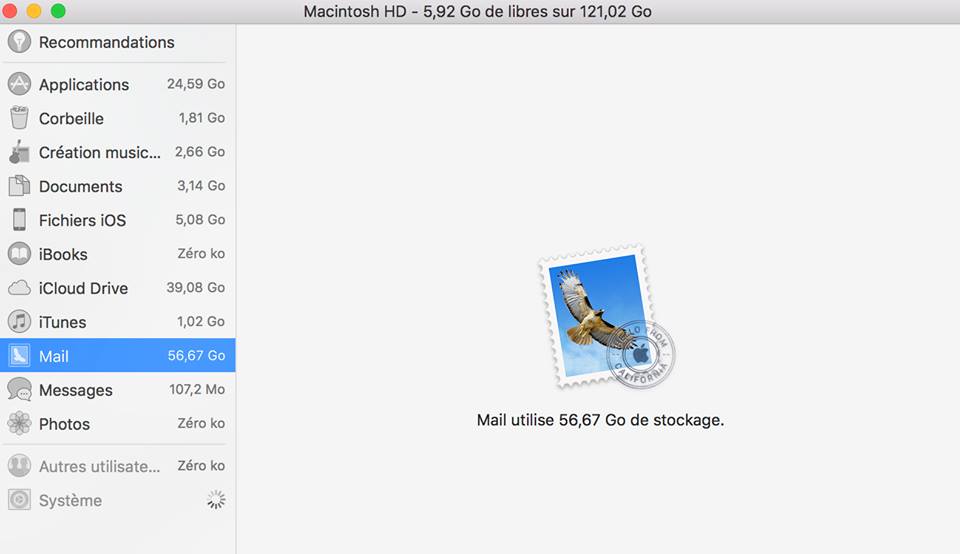Click Zéro ko beside Autres utilisateurs
This screenshot has width=960, height=554.
(201, 466)
